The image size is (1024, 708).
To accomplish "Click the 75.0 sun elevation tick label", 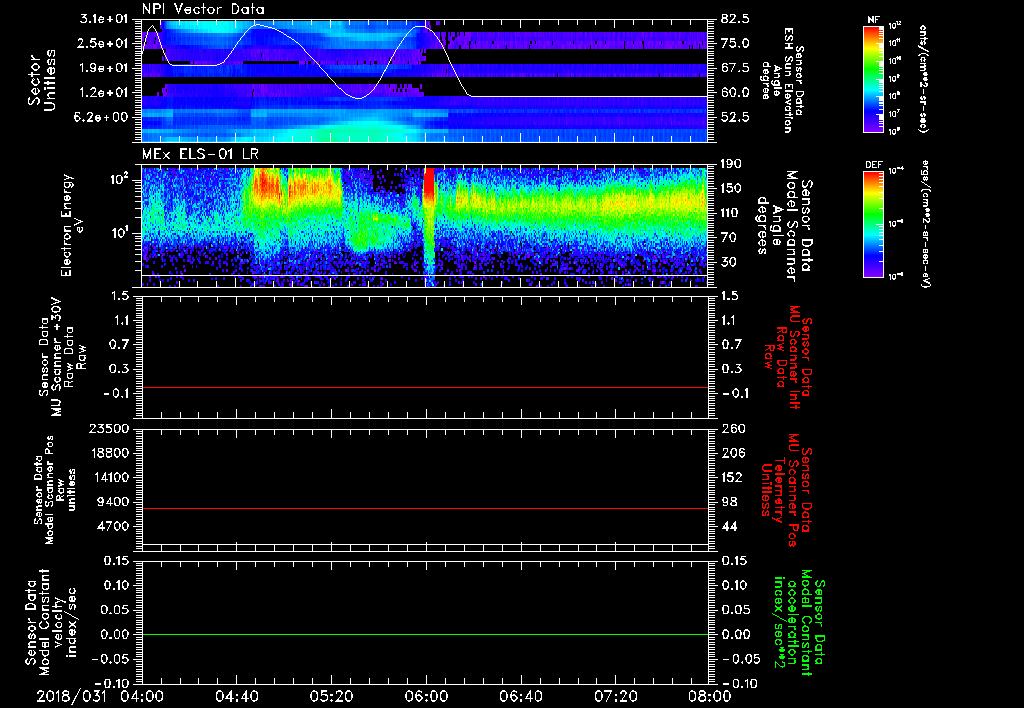I will (x=735, y=43).
